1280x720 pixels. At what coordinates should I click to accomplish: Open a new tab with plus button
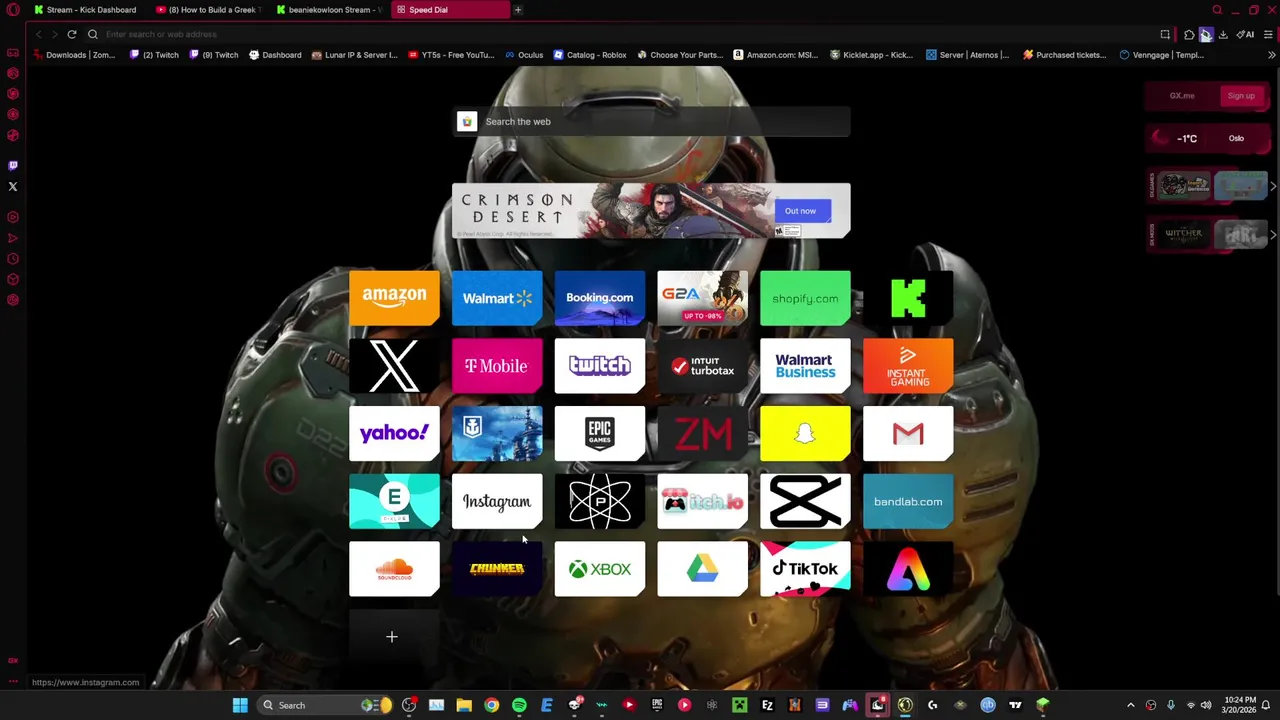[518, 10]
